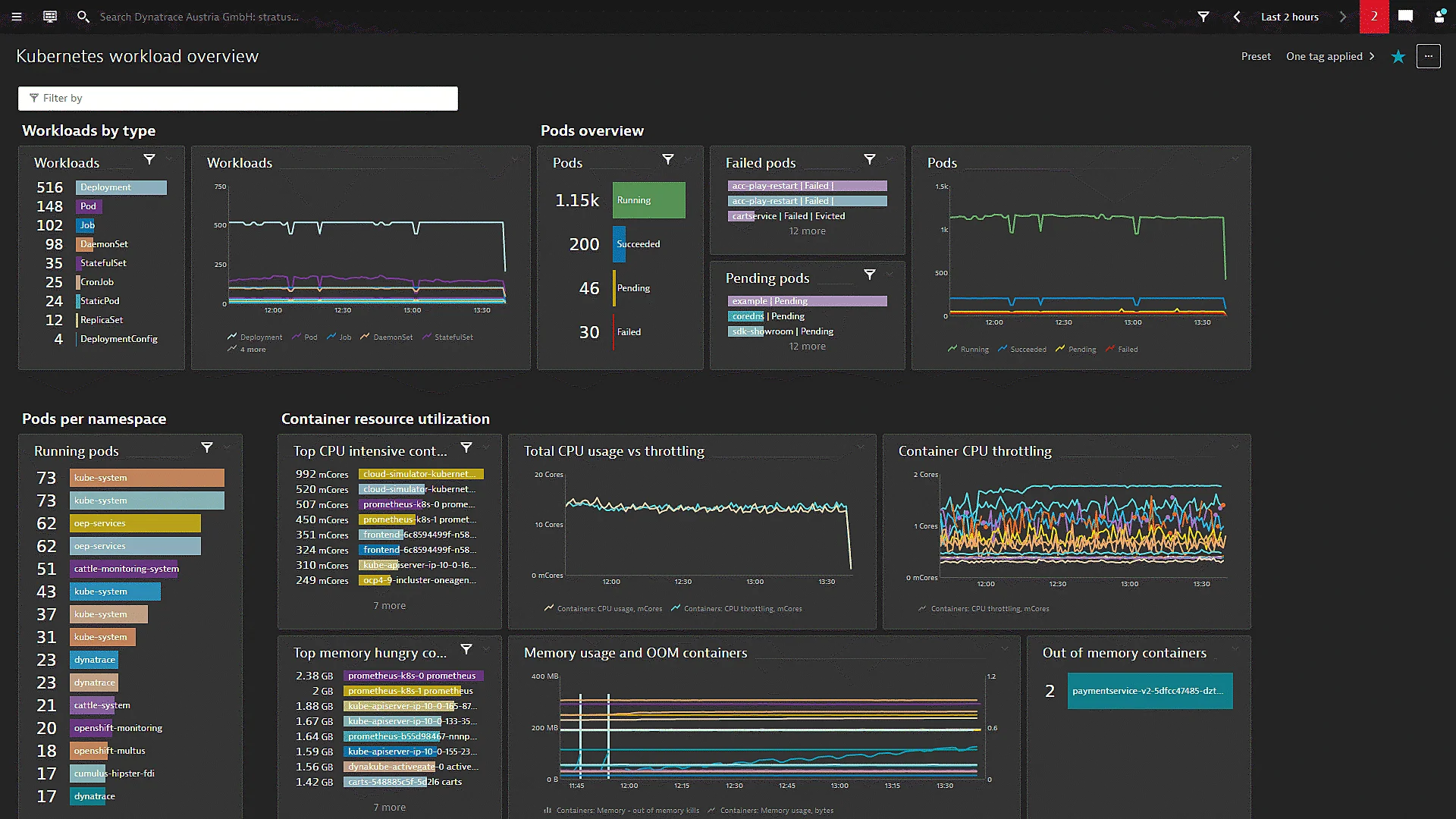Show 7 more memory hungry containers
1456x819 pixels.
point(389,807)
